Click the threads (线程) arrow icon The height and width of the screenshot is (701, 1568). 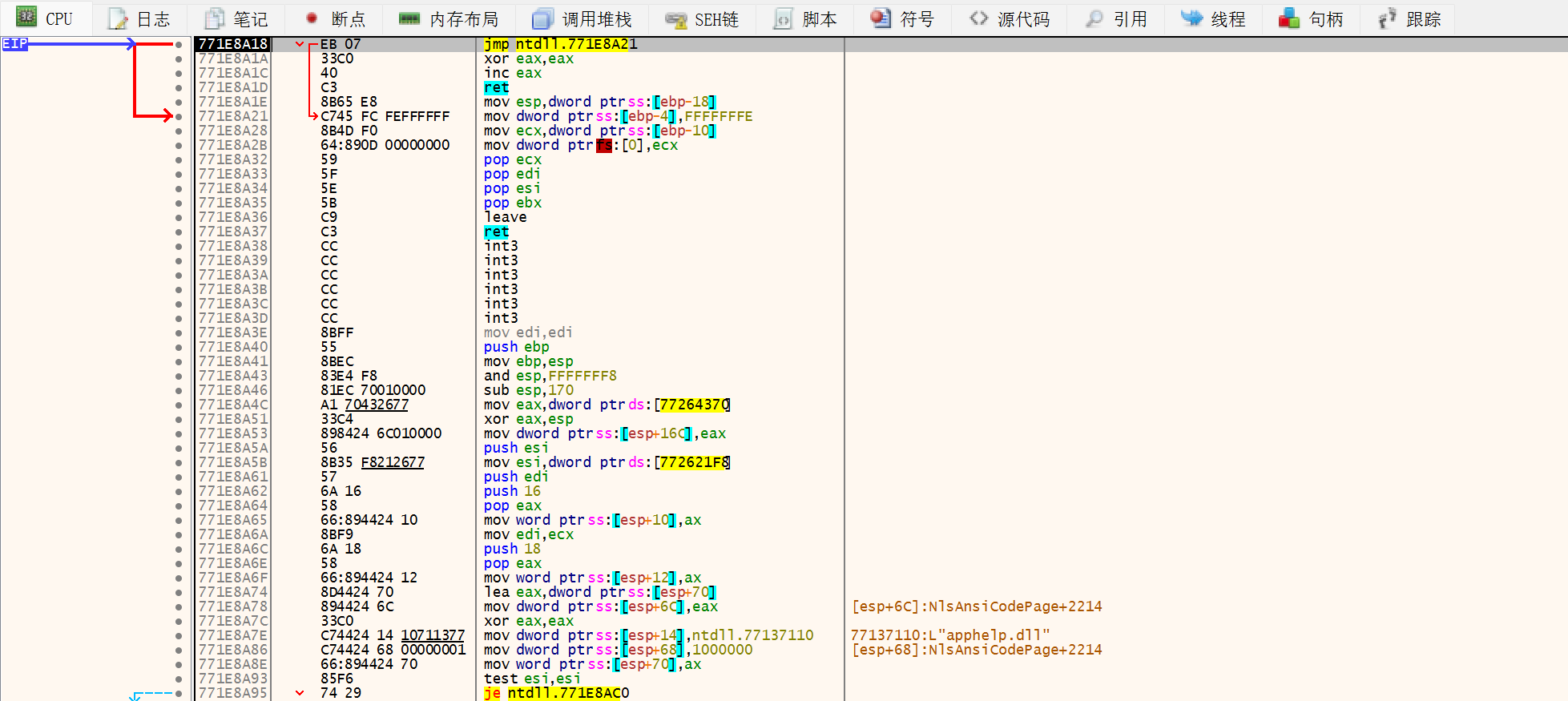(1191, 18)
